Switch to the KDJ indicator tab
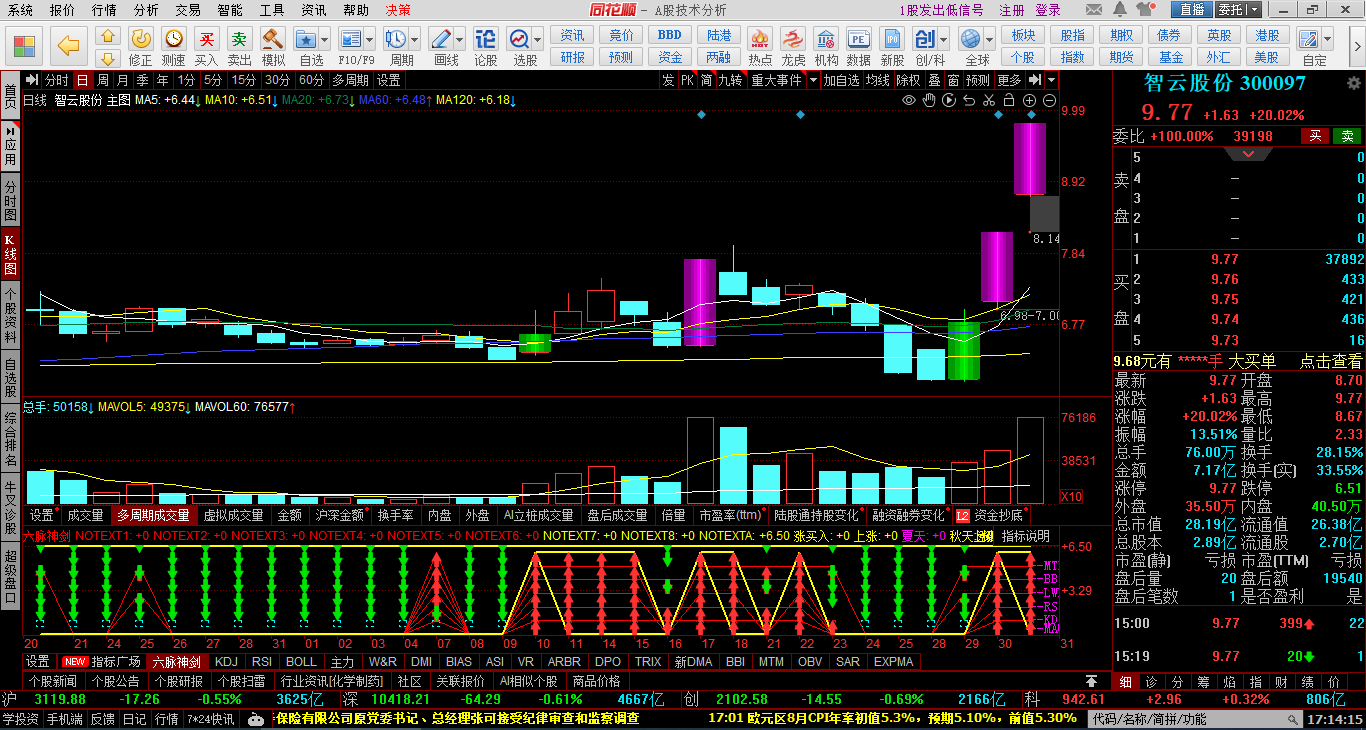Image resolution: width=1366 pixels, height=730 pixels. tap(226, 661)
